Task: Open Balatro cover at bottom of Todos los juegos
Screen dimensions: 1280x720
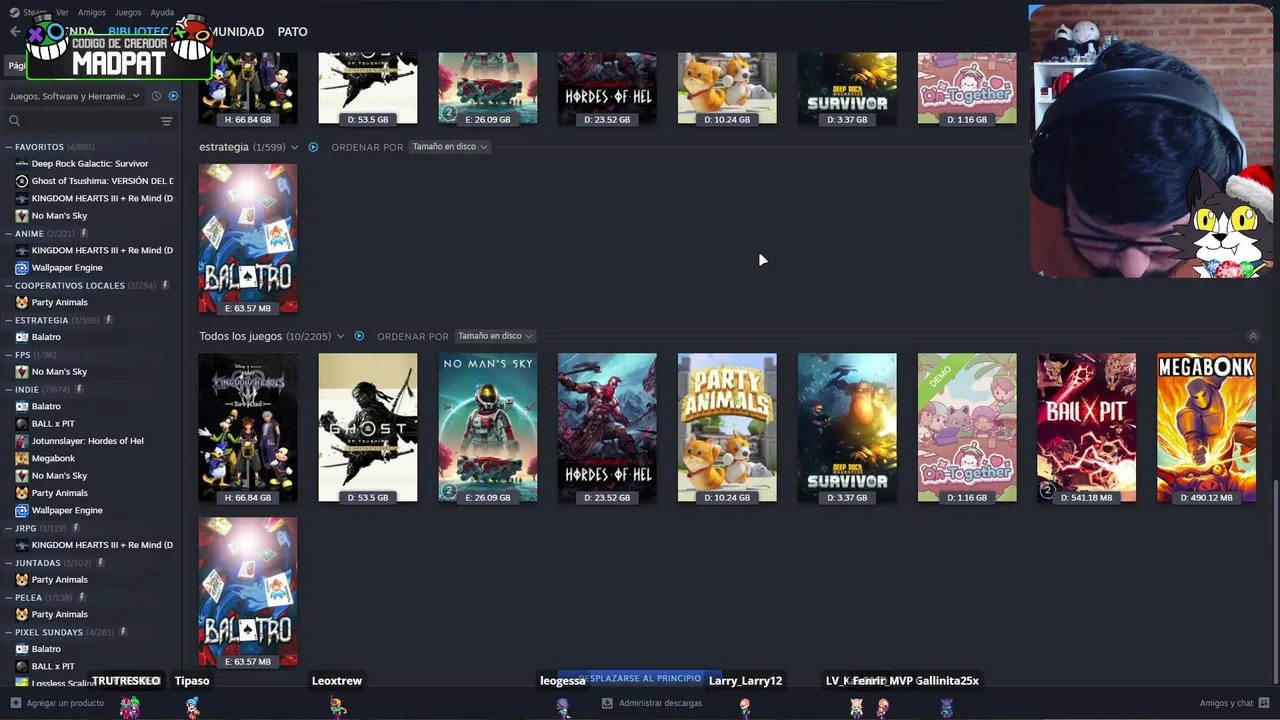Action: tap(248, 591)
